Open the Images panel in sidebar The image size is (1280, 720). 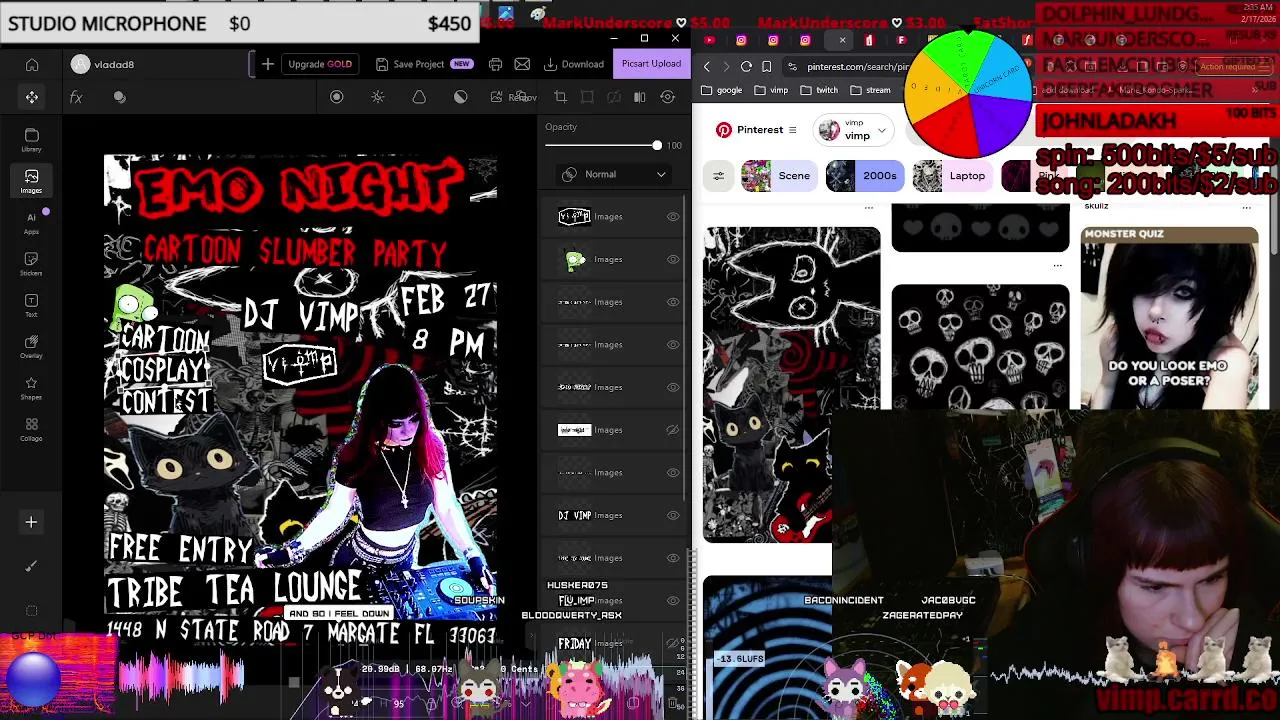click(x=31, y=181)
